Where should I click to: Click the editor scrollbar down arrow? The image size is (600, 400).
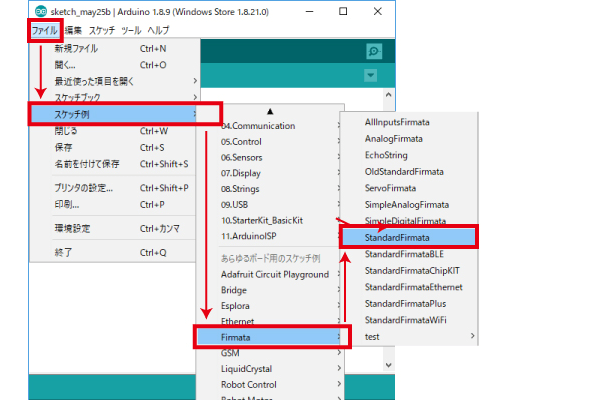[389, 365]
